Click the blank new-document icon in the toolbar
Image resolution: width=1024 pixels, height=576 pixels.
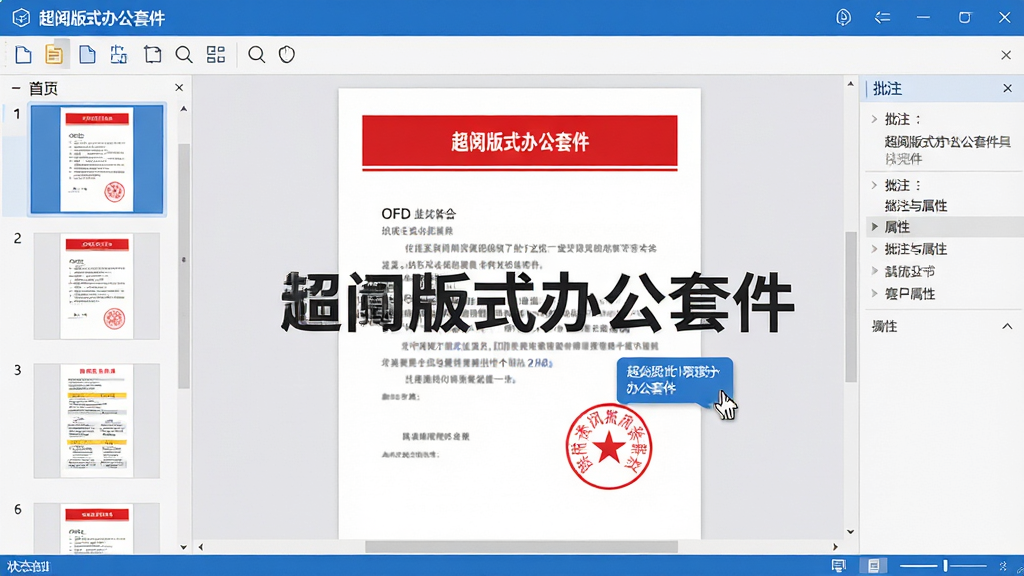click(23, 55)
